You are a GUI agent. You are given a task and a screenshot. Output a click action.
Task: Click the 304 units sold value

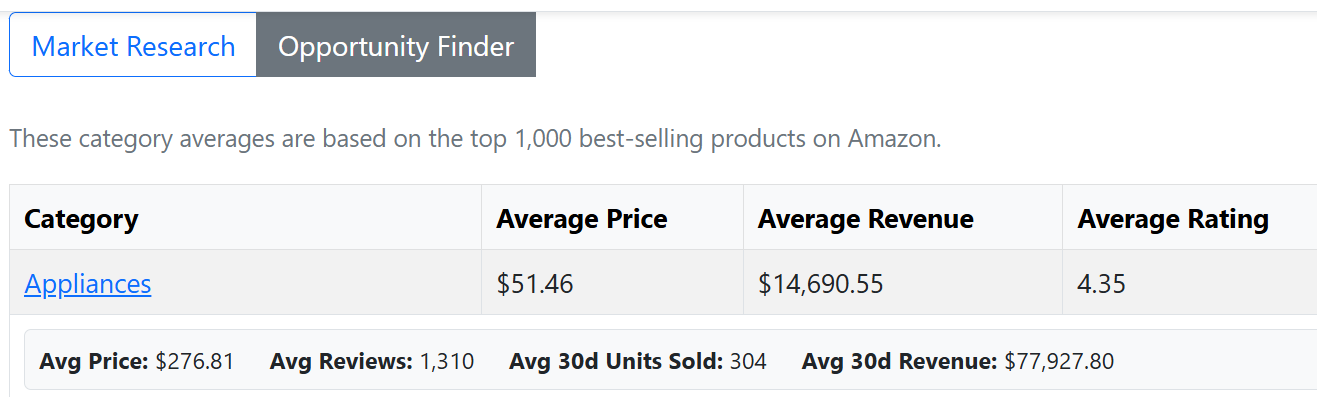pyautogui.click(x=748, y=361)
